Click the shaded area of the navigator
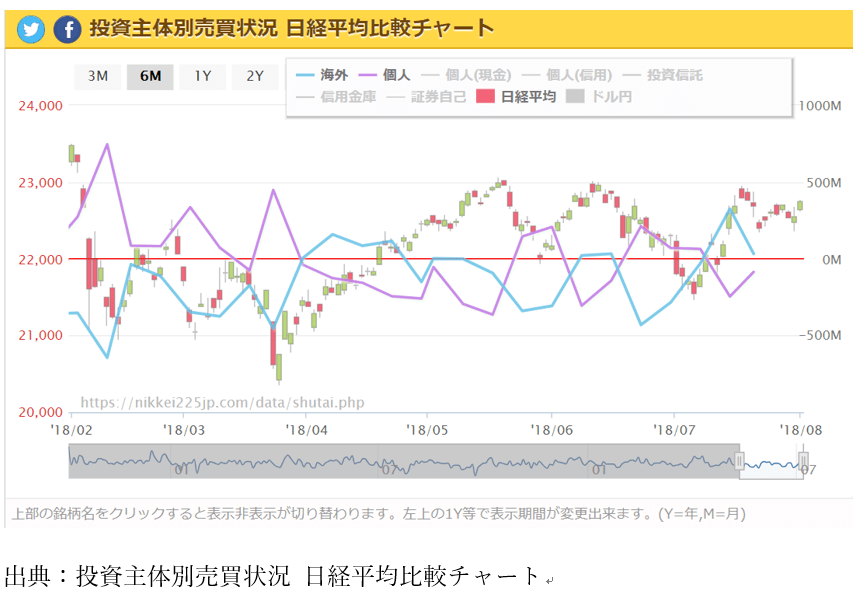Screen dimensions: 853x608 pos(400,461)
